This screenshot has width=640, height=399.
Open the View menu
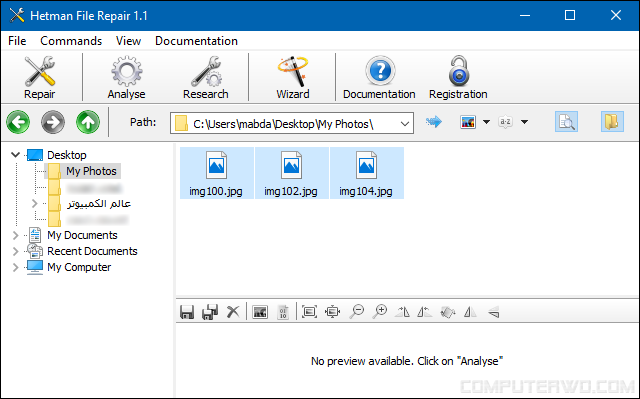pyautogui.click(x=128, y=41)
